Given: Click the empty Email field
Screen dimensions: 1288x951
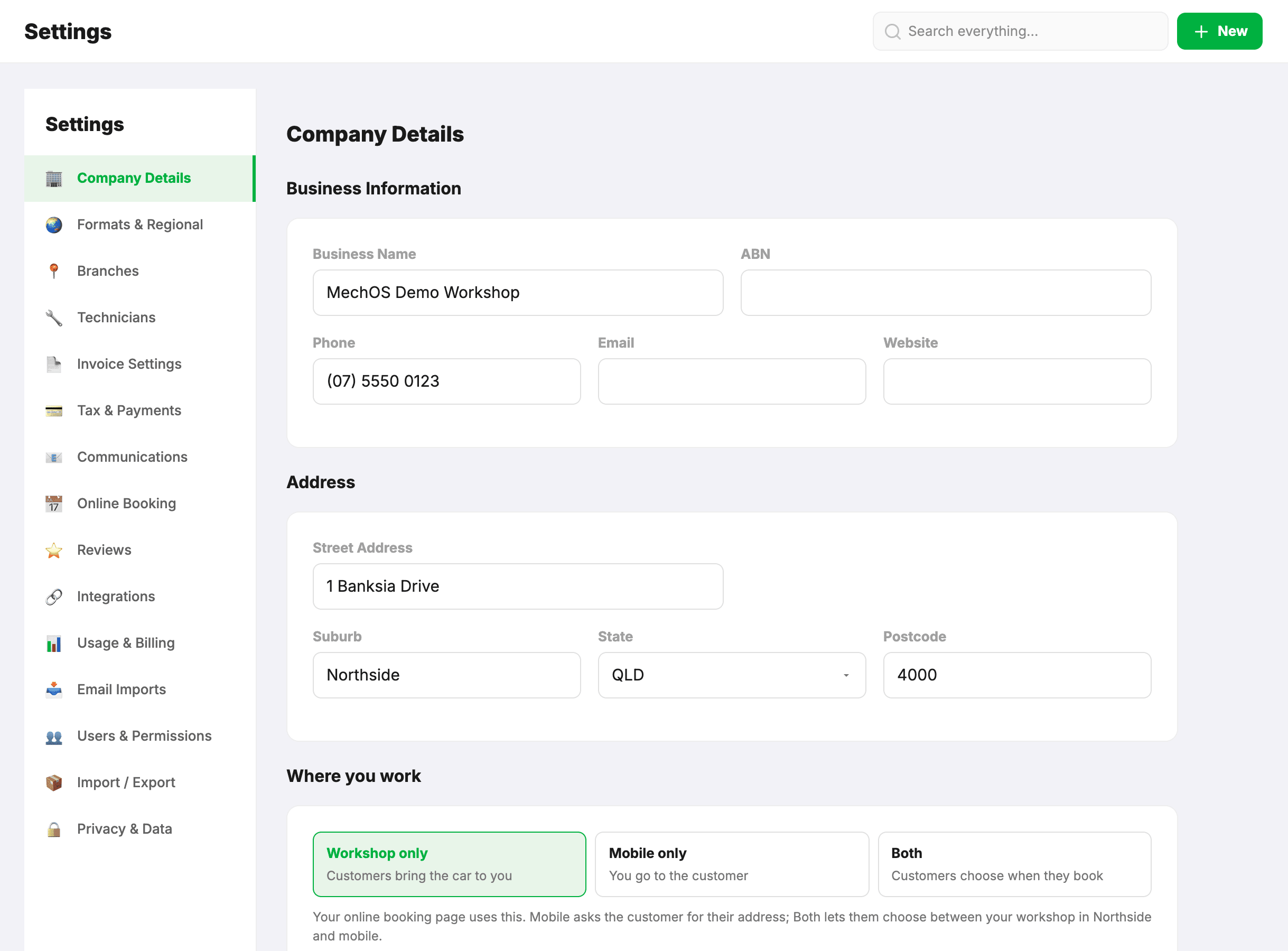Looking at the screenshot, I should [732, 381].
